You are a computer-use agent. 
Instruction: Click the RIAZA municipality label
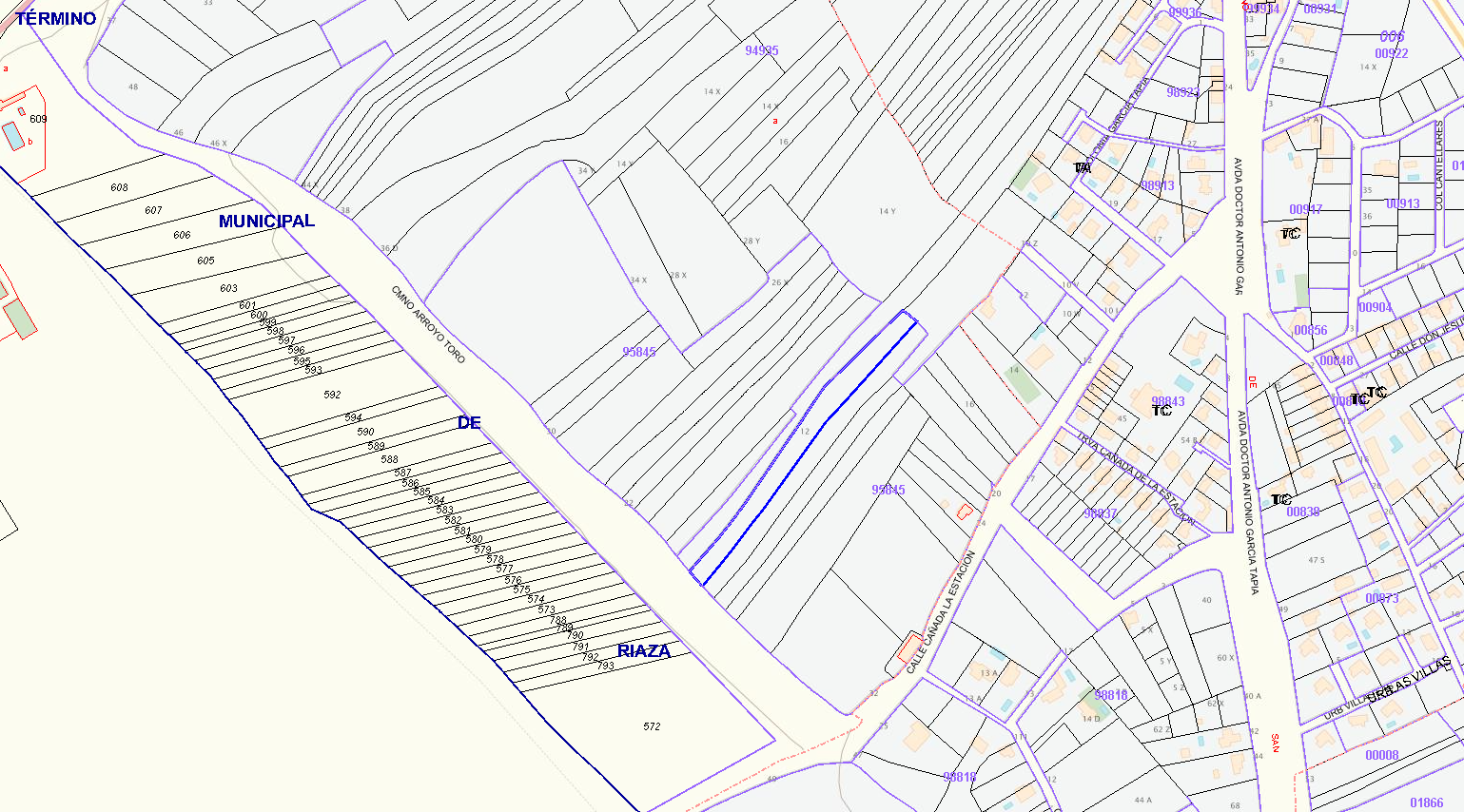[644, 651]
